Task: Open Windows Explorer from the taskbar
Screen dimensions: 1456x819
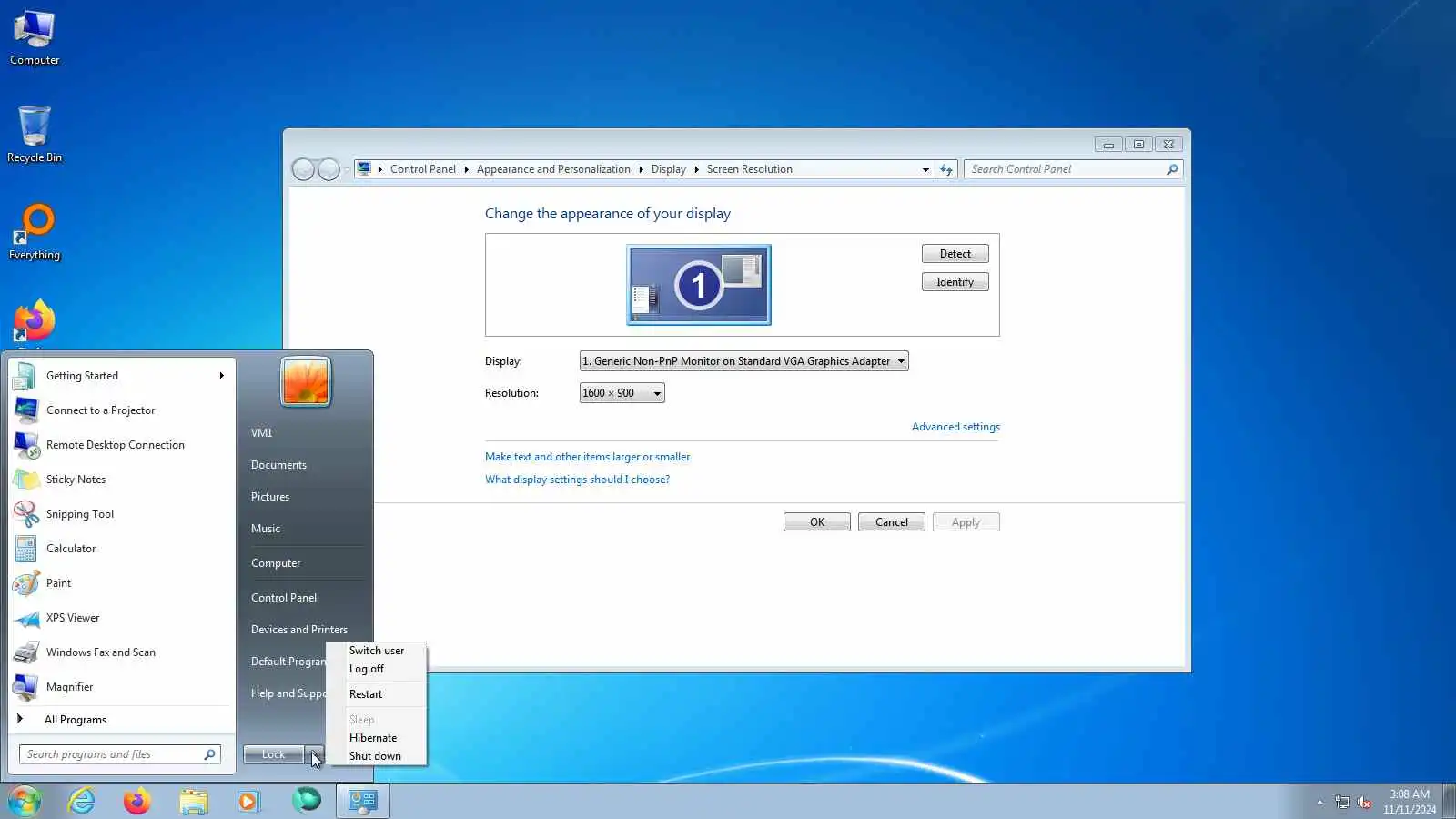Action: 193,801
